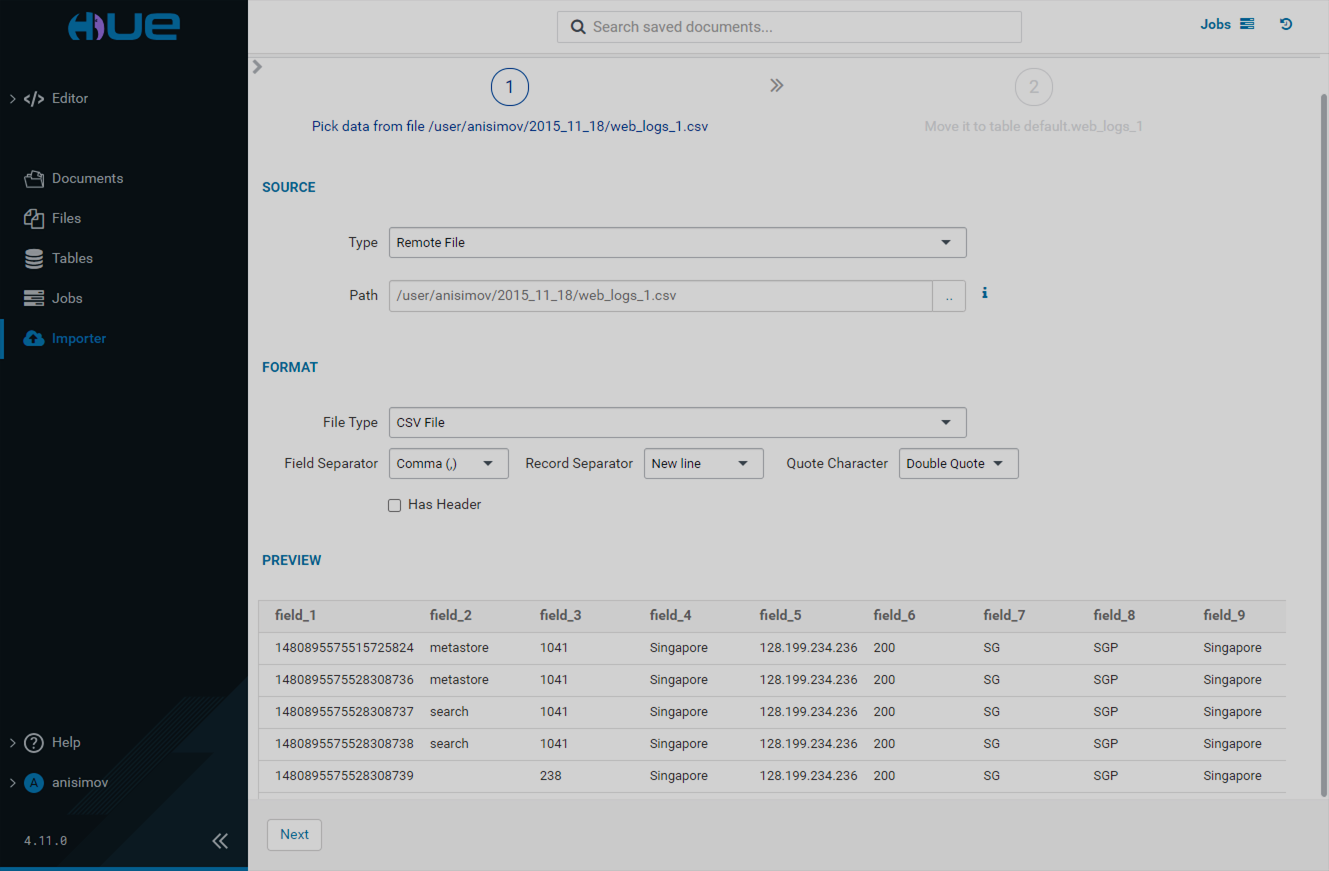Open the File Type CSV File dropdown
The width and height of the screenshot is (1329, 871).
click(677, 422)
